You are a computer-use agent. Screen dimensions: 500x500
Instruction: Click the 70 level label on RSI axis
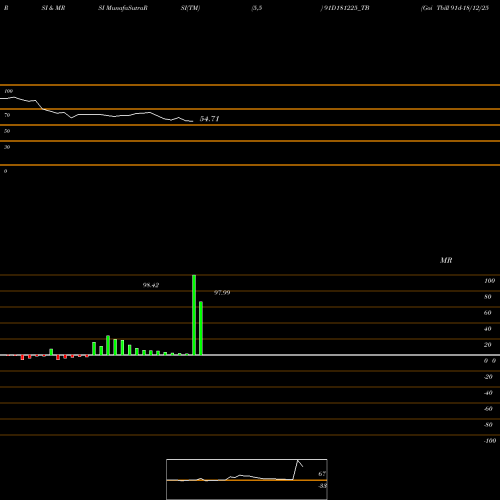[x=7, y=115]
